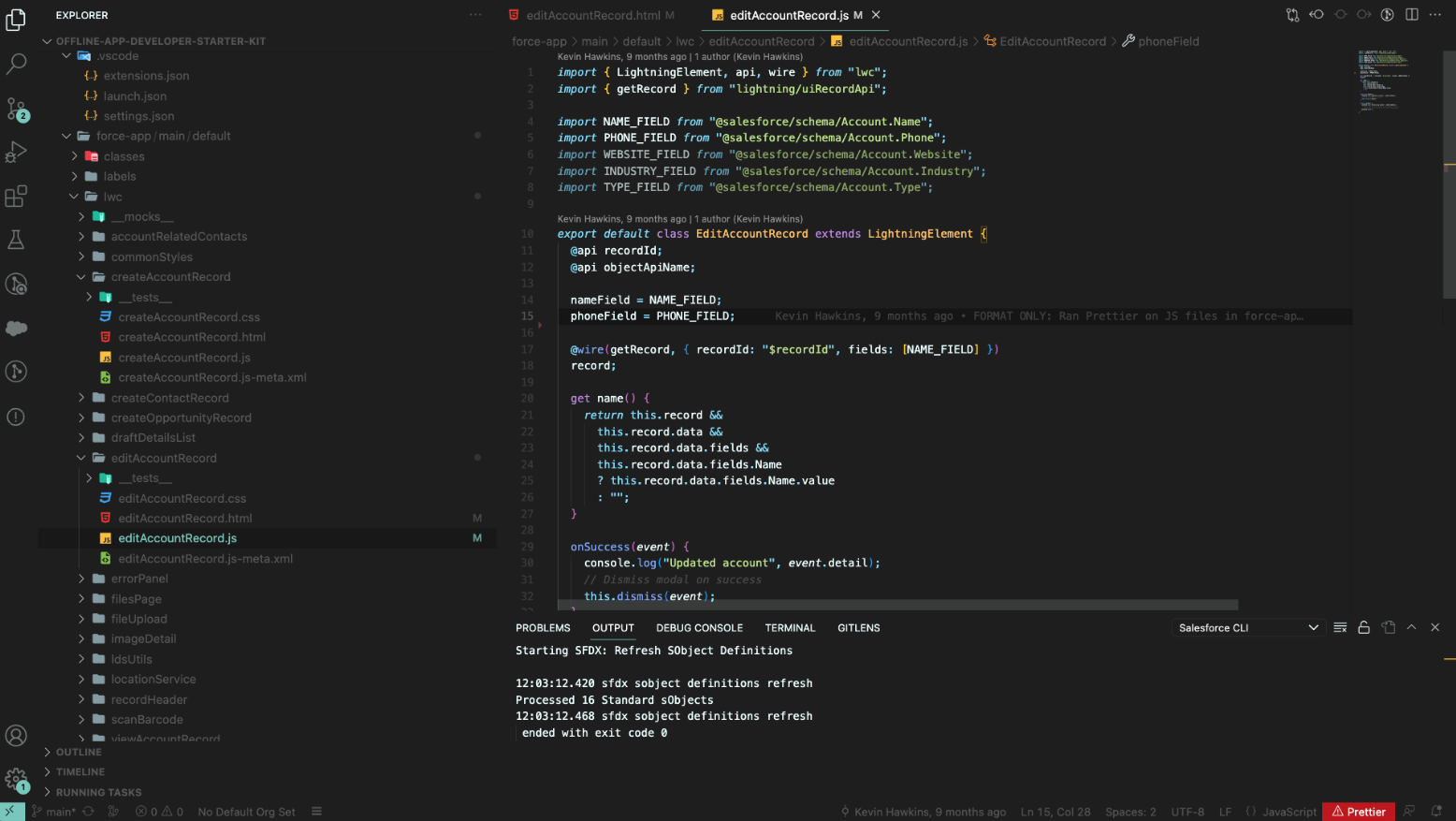
Task: Open the TERMINAL panel tab
Action: 790,628
